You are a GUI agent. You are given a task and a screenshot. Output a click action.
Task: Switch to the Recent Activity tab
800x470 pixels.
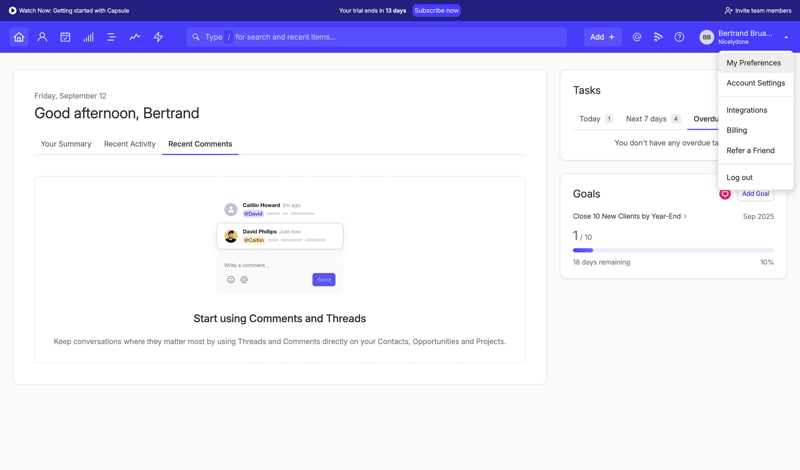tap(130, 144)
